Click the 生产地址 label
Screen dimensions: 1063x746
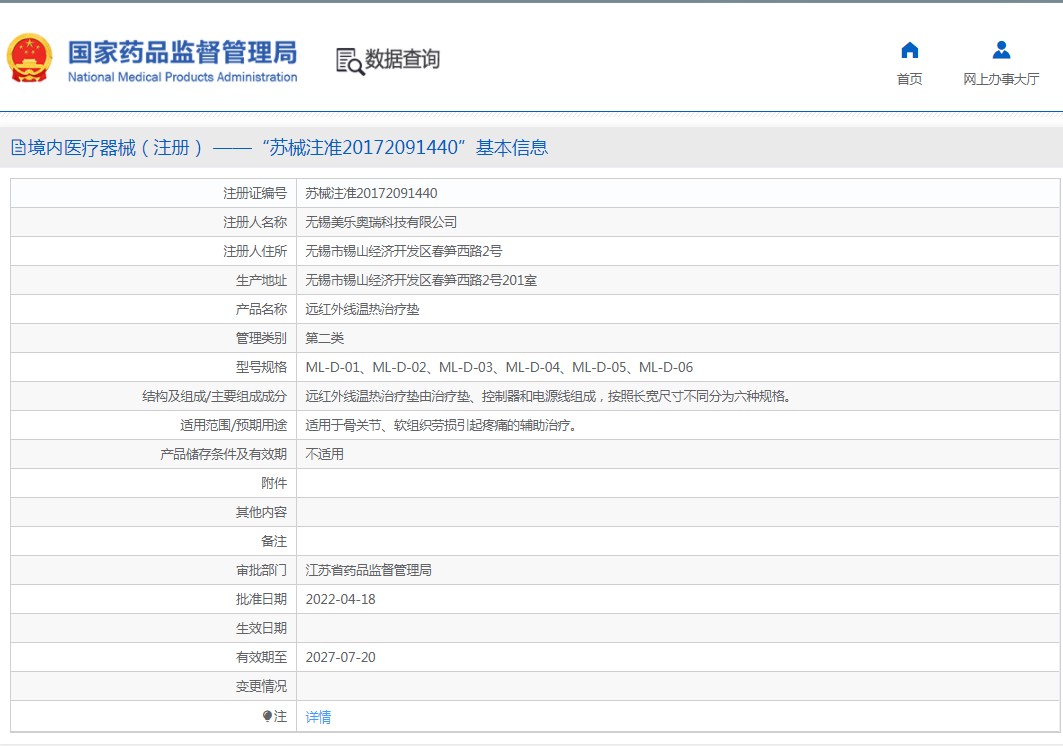tap(261, 280)
